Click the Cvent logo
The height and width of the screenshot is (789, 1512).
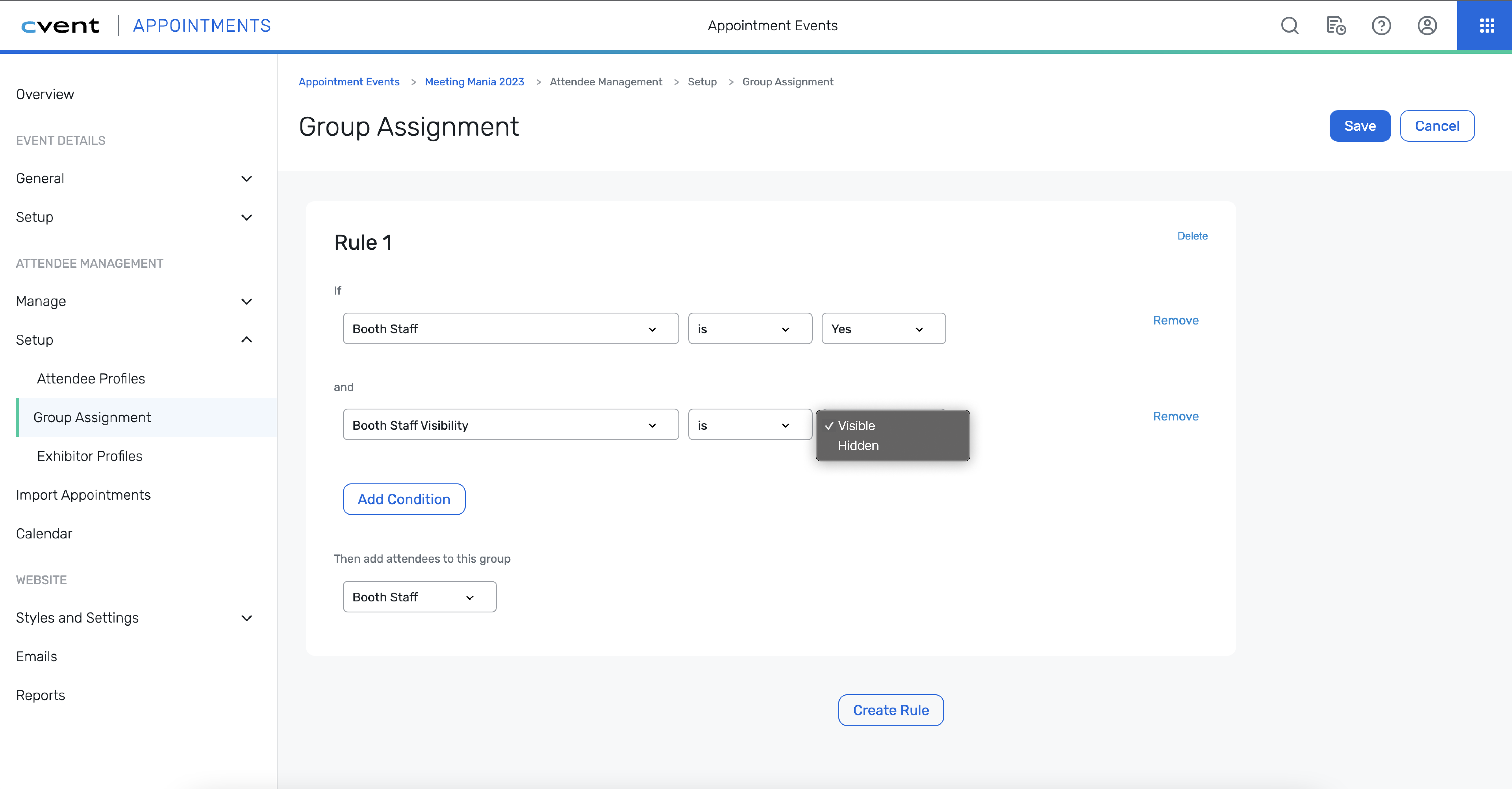[x=60, y=26]
